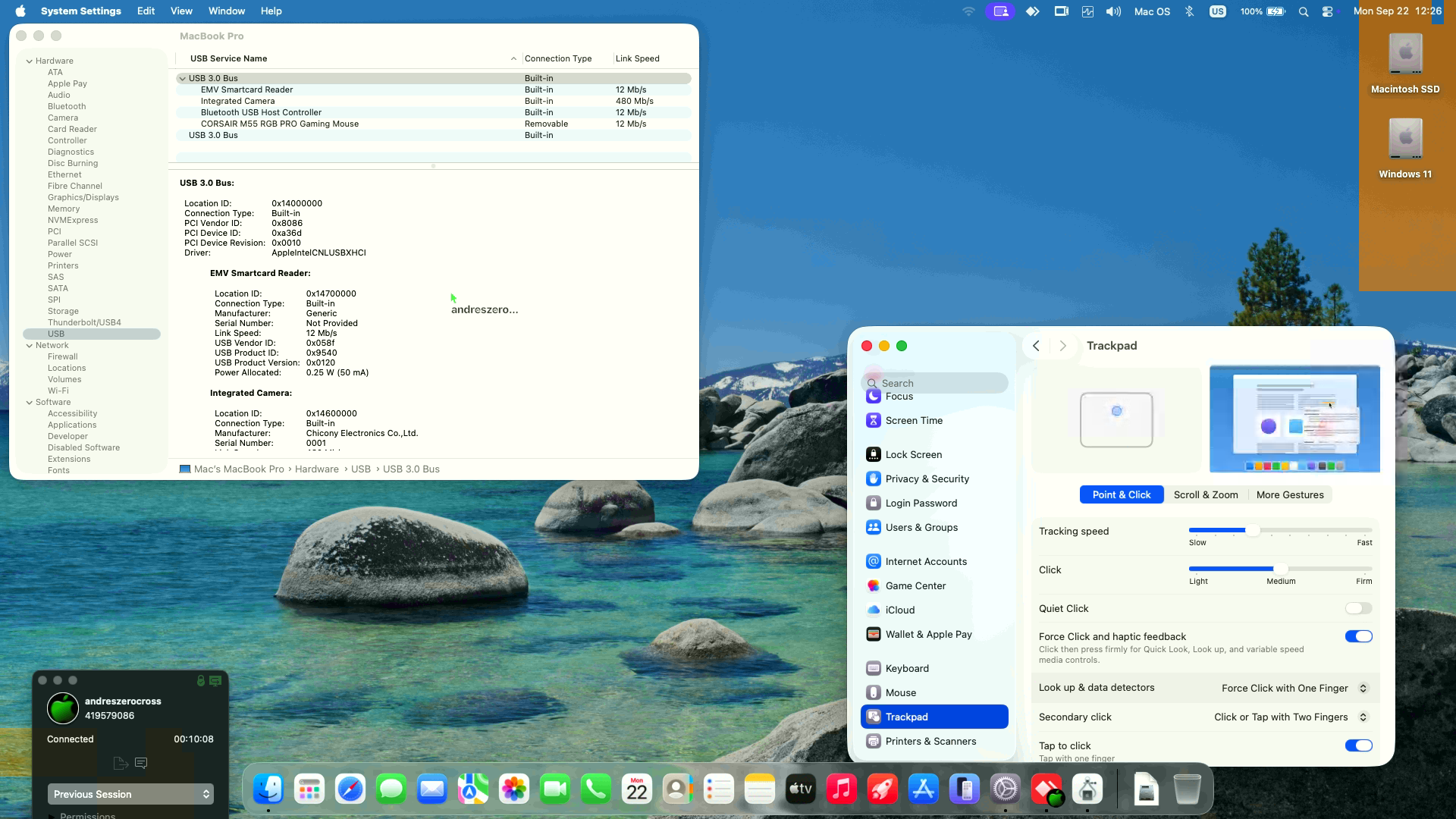
Task: Open the Photos app in the Dock
Action: 514,789
